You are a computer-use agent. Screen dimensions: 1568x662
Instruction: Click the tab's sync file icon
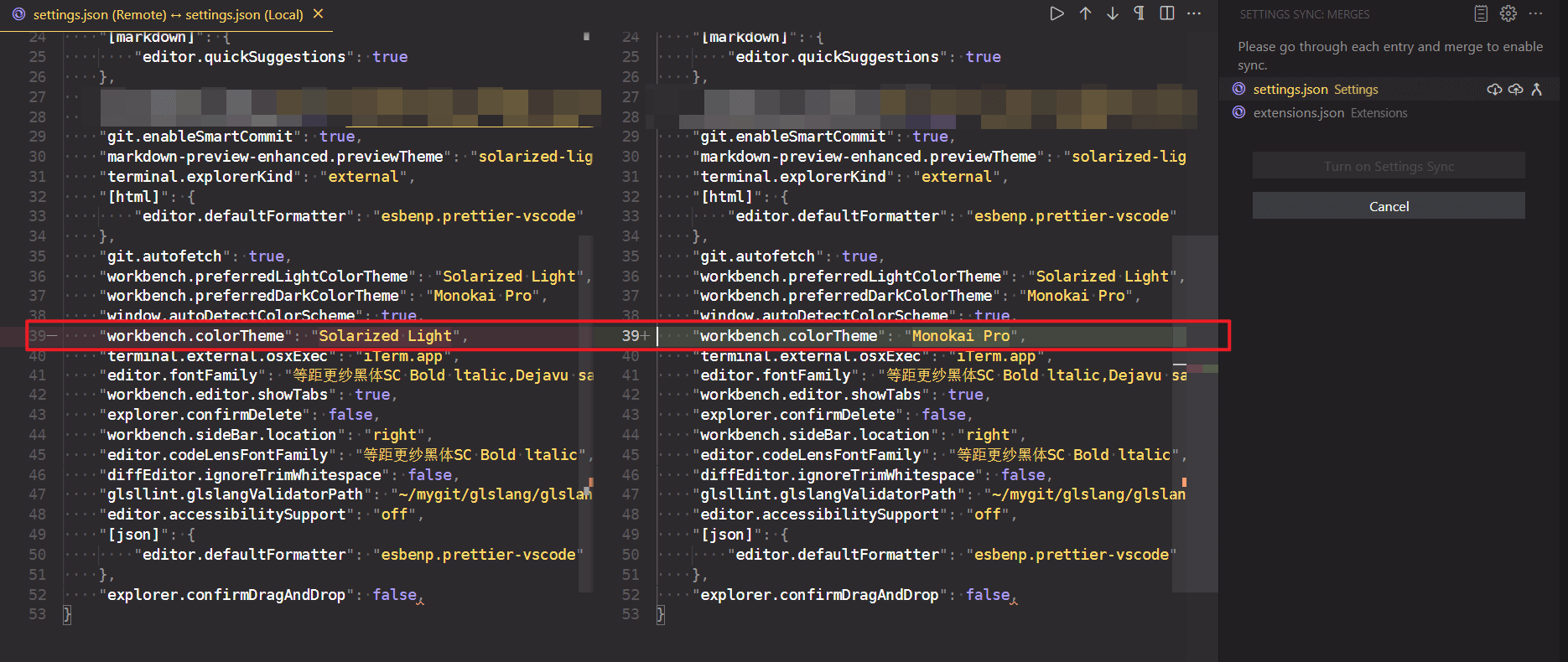(18, 14)
